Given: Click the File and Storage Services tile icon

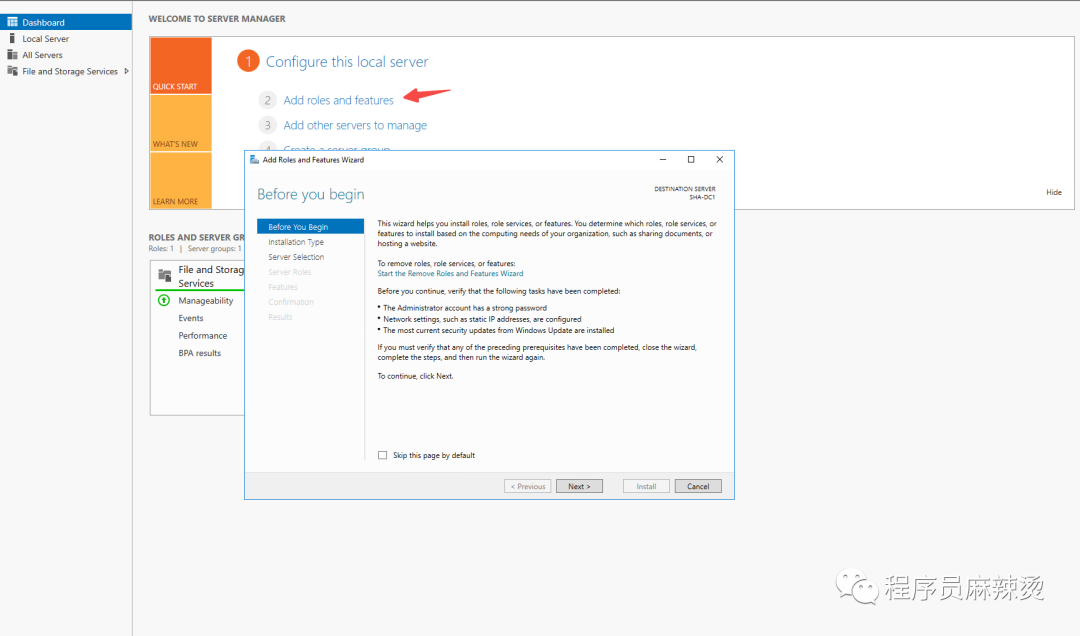Looking at the screenshot, I should pyautogui.click(x=165, y=276).
